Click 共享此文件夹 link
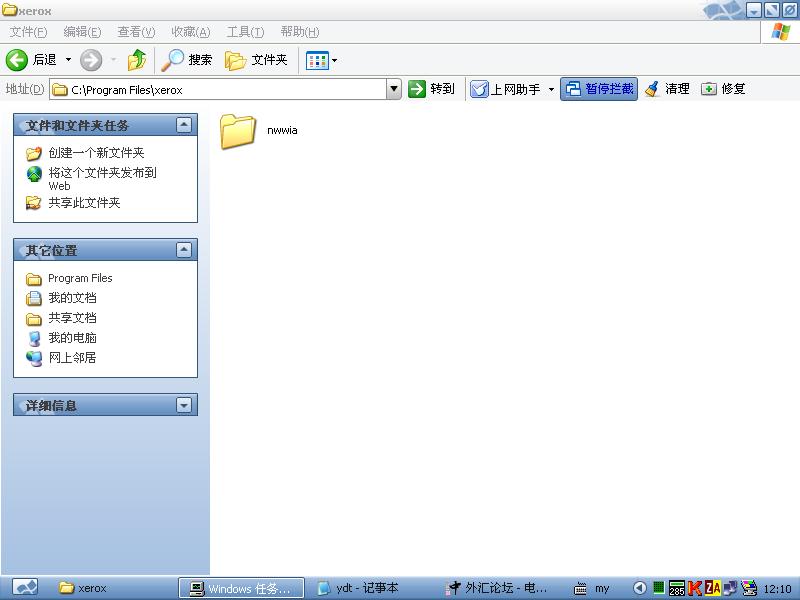 (84, 203)
